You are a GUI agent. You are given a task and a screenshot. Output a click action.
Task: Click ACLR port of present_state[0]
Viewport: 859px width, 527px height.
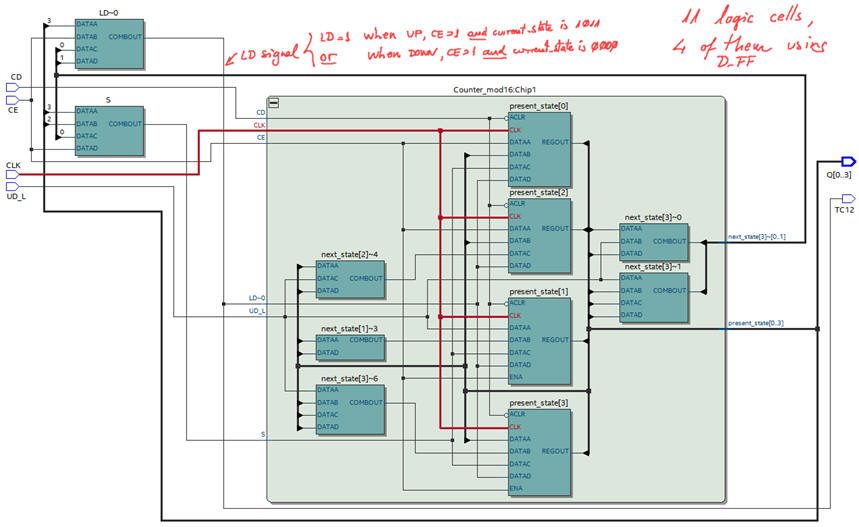(517, 117)
